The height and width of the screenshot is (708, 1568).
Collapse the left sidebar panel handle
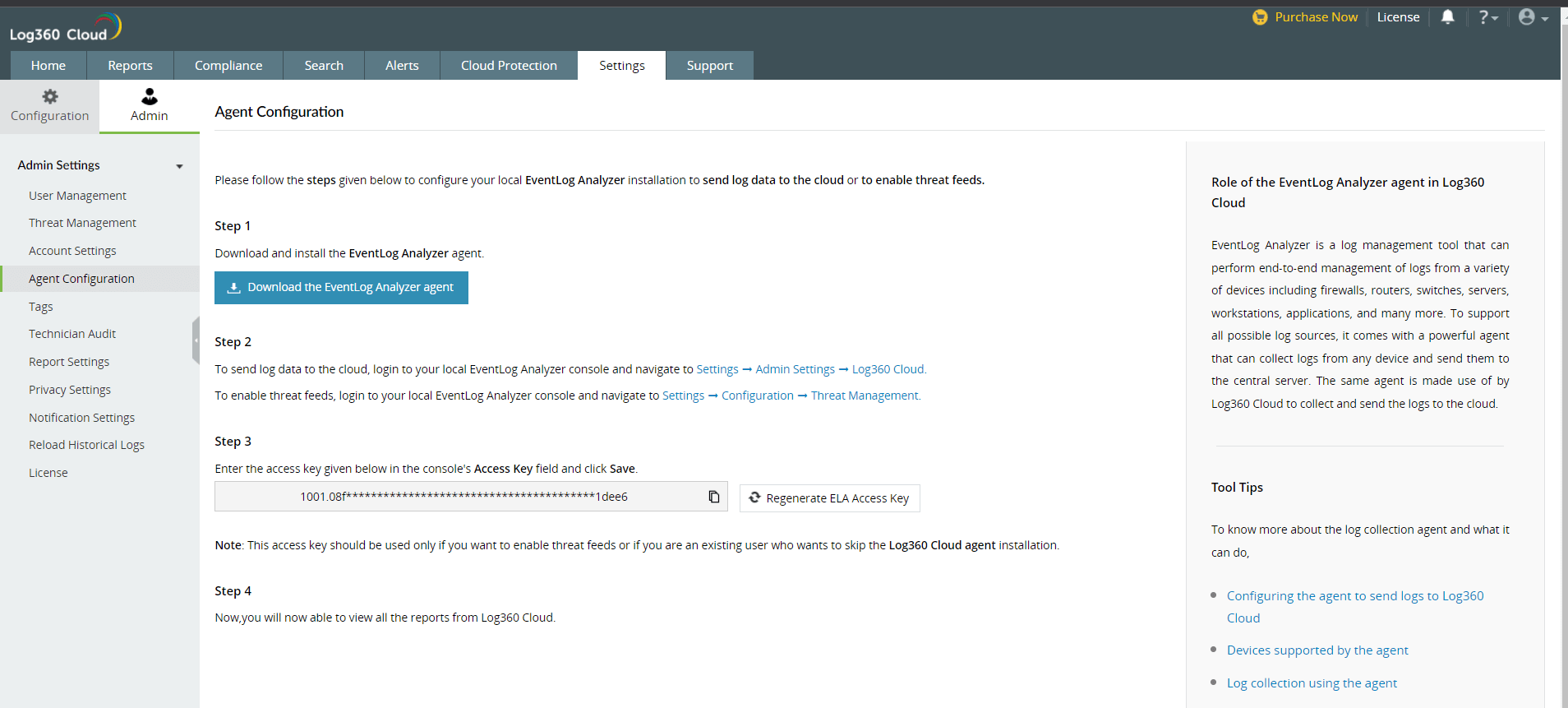pyautogui.click(x=196, y=340)
